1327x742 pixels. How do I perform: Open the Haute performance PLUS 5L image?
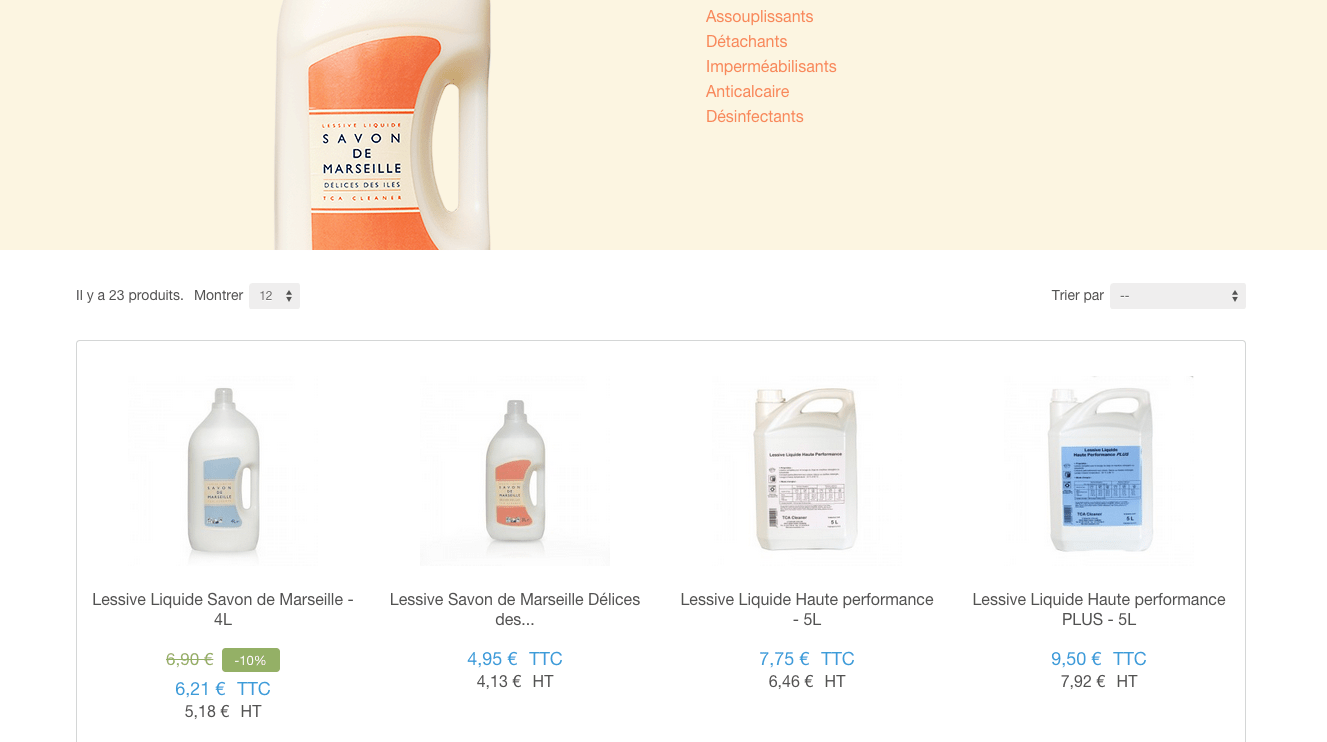coord(1099,471)
